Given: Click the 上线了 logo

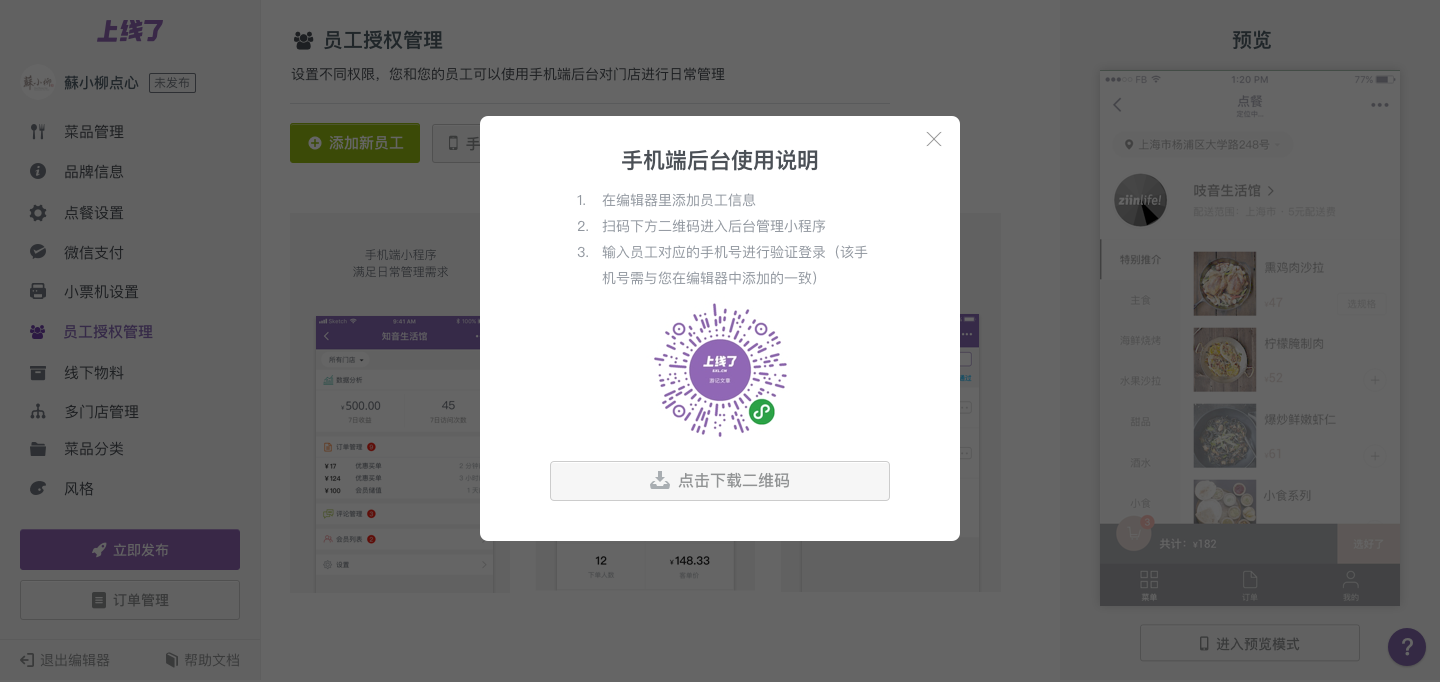Looking at the screenshot, I should [x=130, y=31].
